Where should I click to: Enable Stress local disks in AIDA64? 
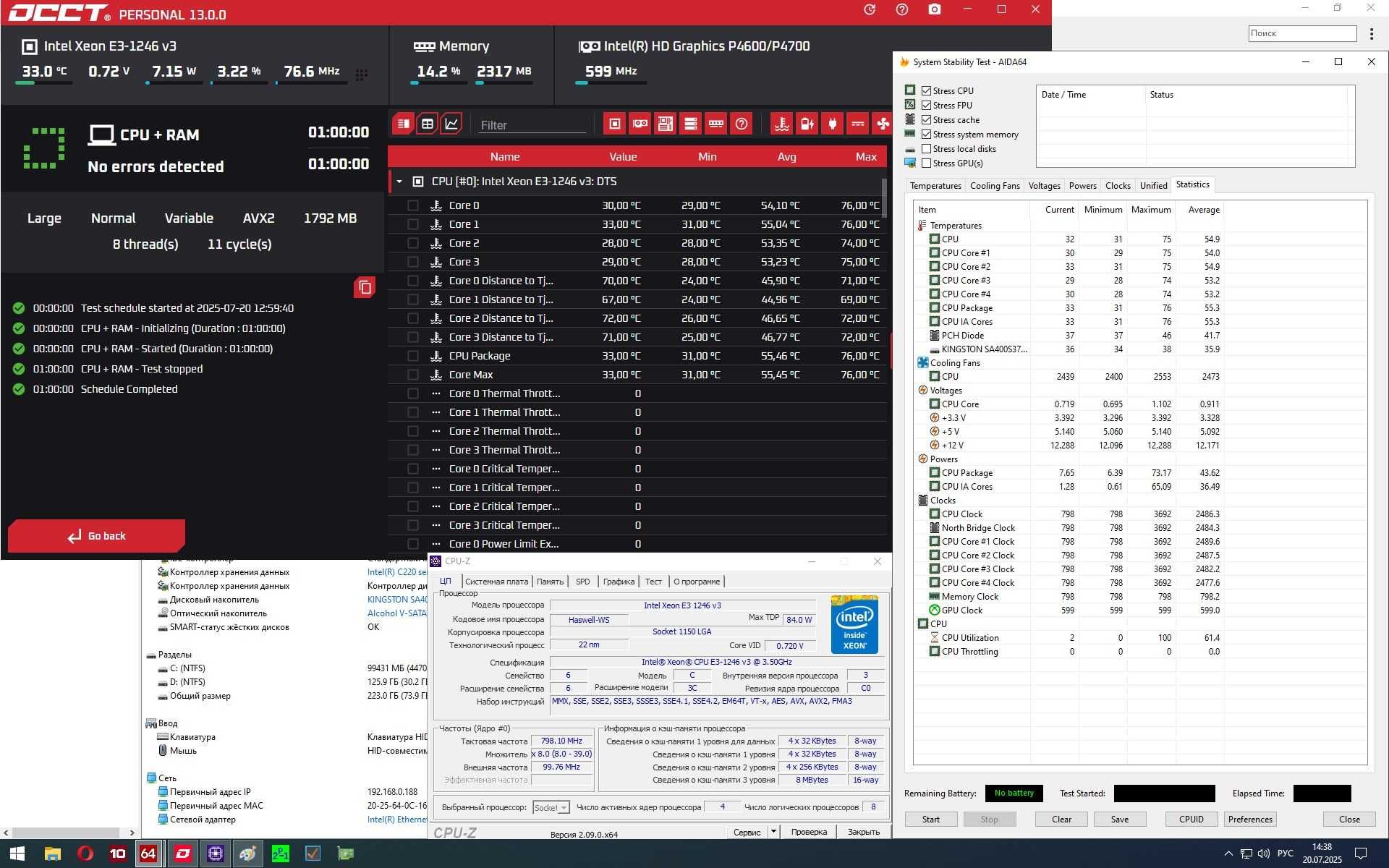[x=926, y=148]
